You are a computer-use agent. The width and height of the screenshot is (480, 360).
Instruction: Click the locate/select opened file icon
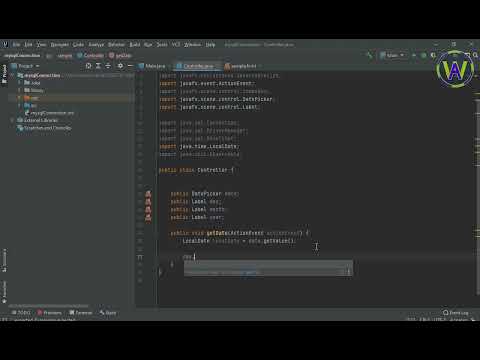pyautogui.click(x=88, y=66)
